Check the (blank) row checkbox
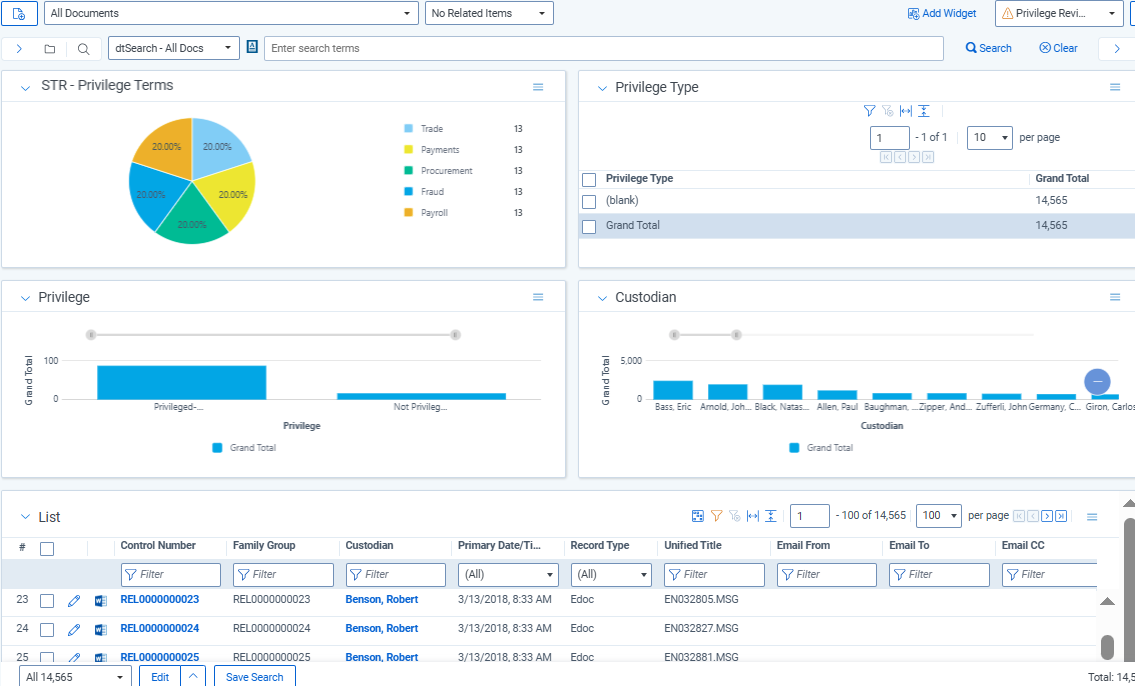 589,202
